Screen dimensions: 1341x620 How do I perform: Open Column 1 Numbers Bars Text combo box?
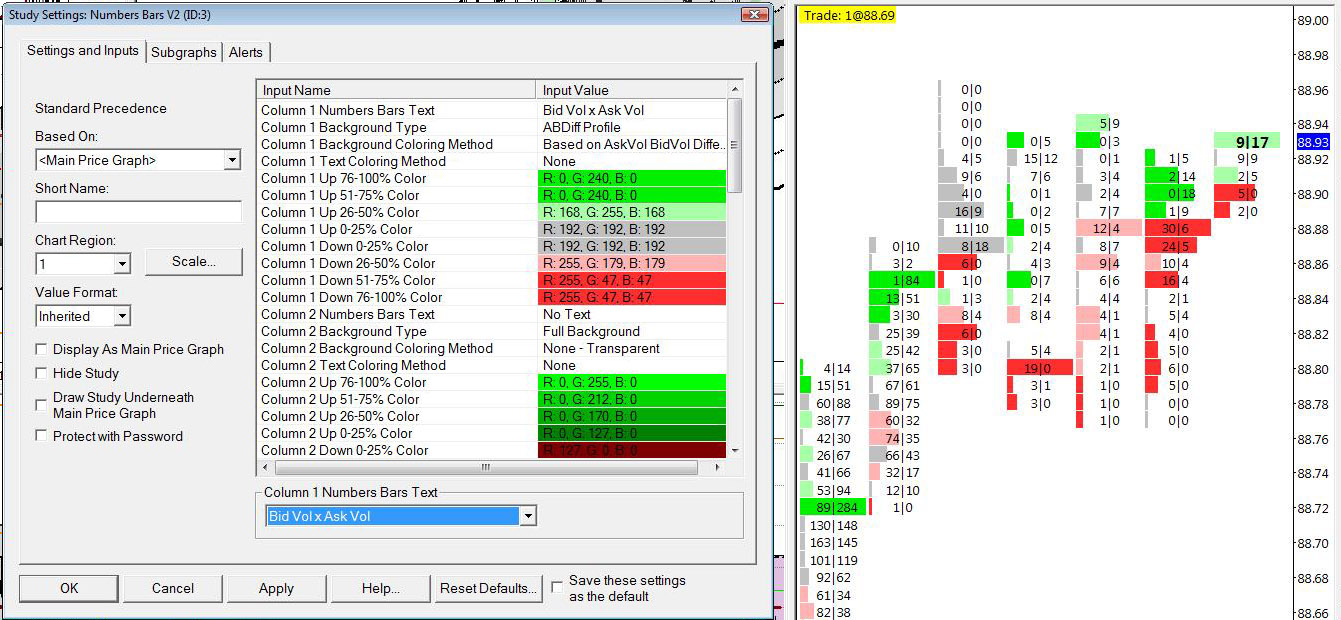coord(528,516)
